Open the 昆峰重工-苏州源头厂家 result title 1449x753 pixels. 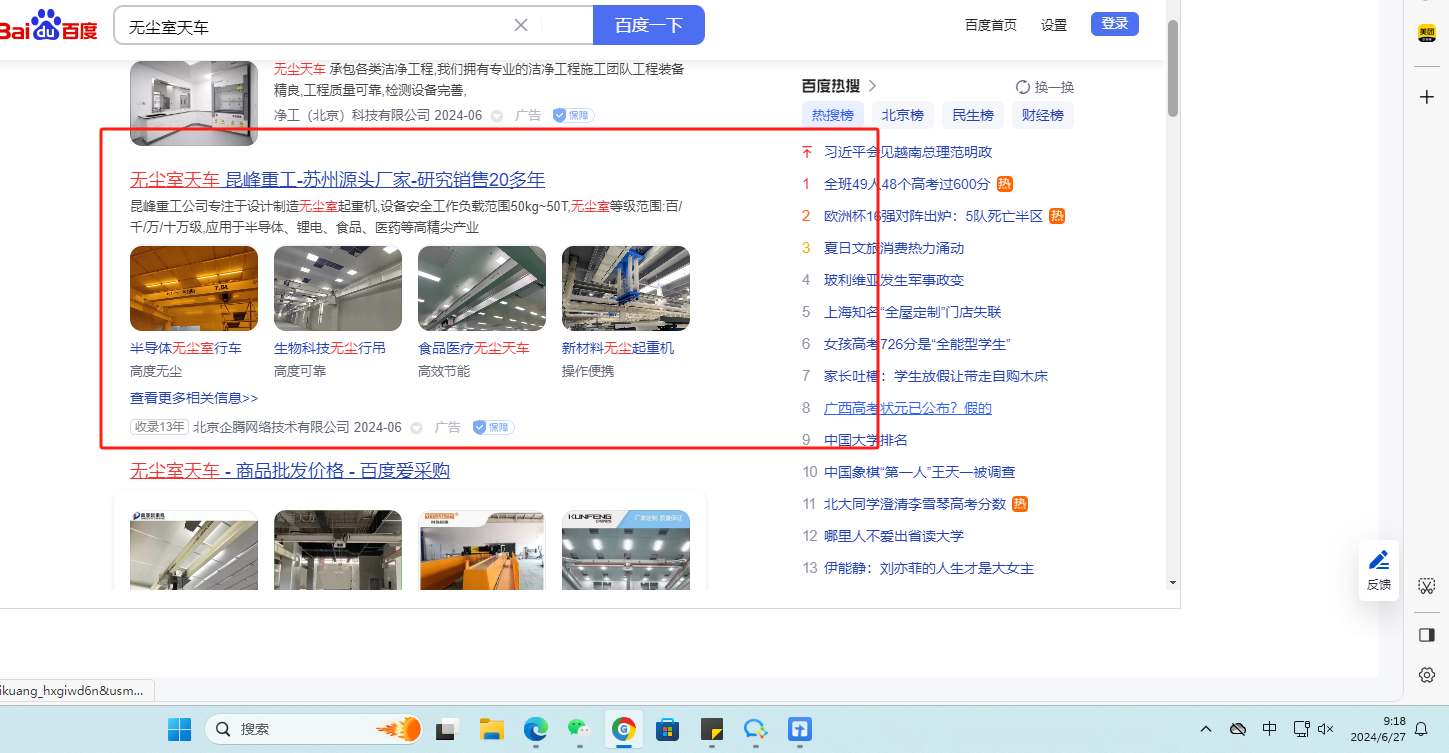338,180
